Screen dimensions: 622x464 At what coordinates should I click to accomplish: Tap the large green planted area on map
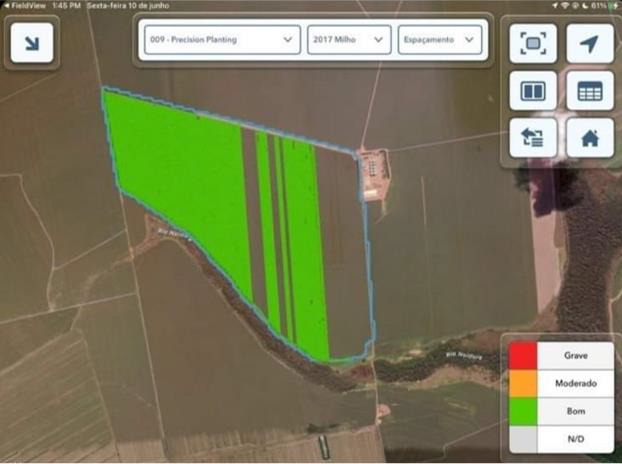[180, 180]
